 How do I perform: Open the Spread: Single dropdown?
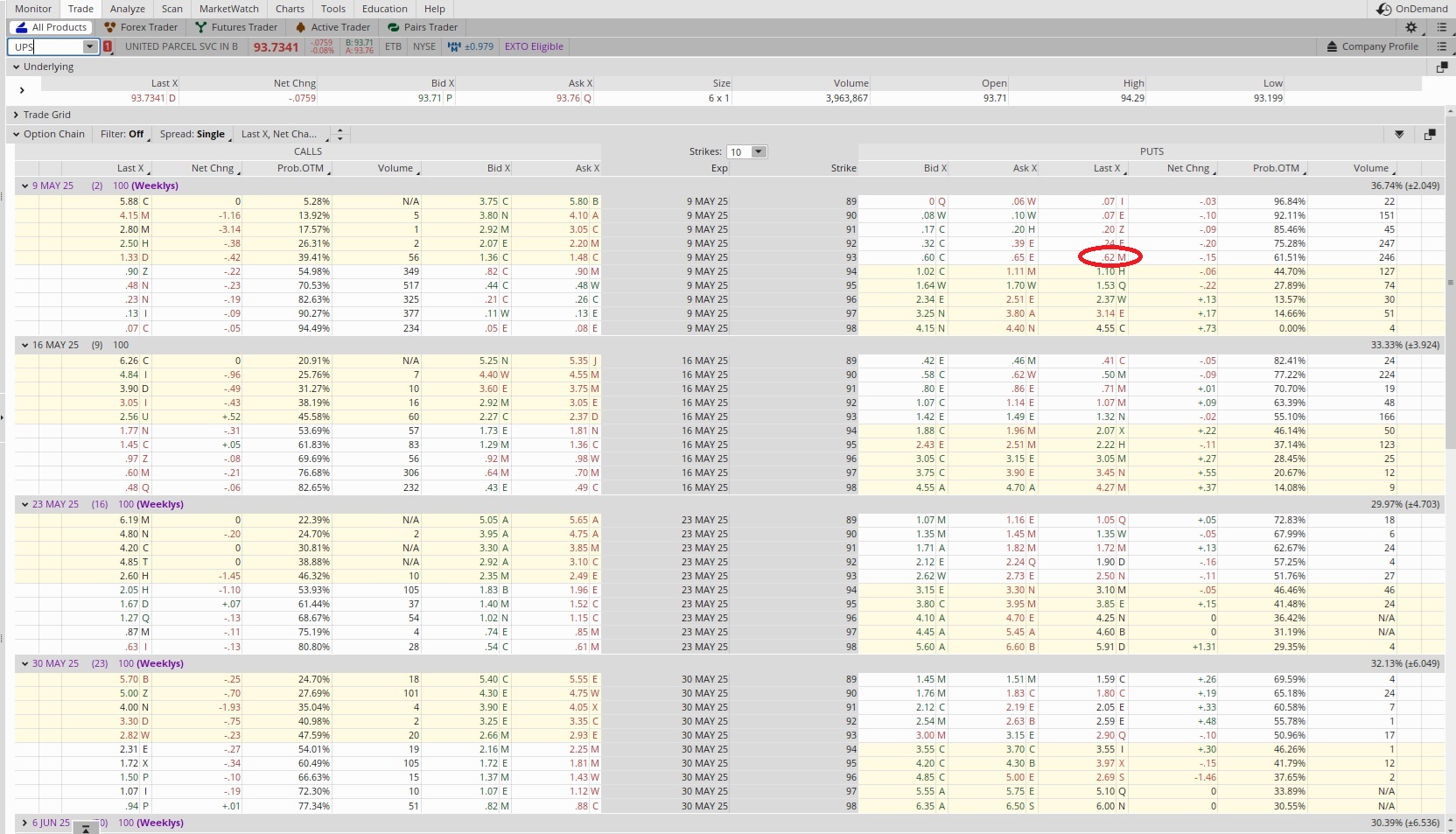(x=194, y=134)
